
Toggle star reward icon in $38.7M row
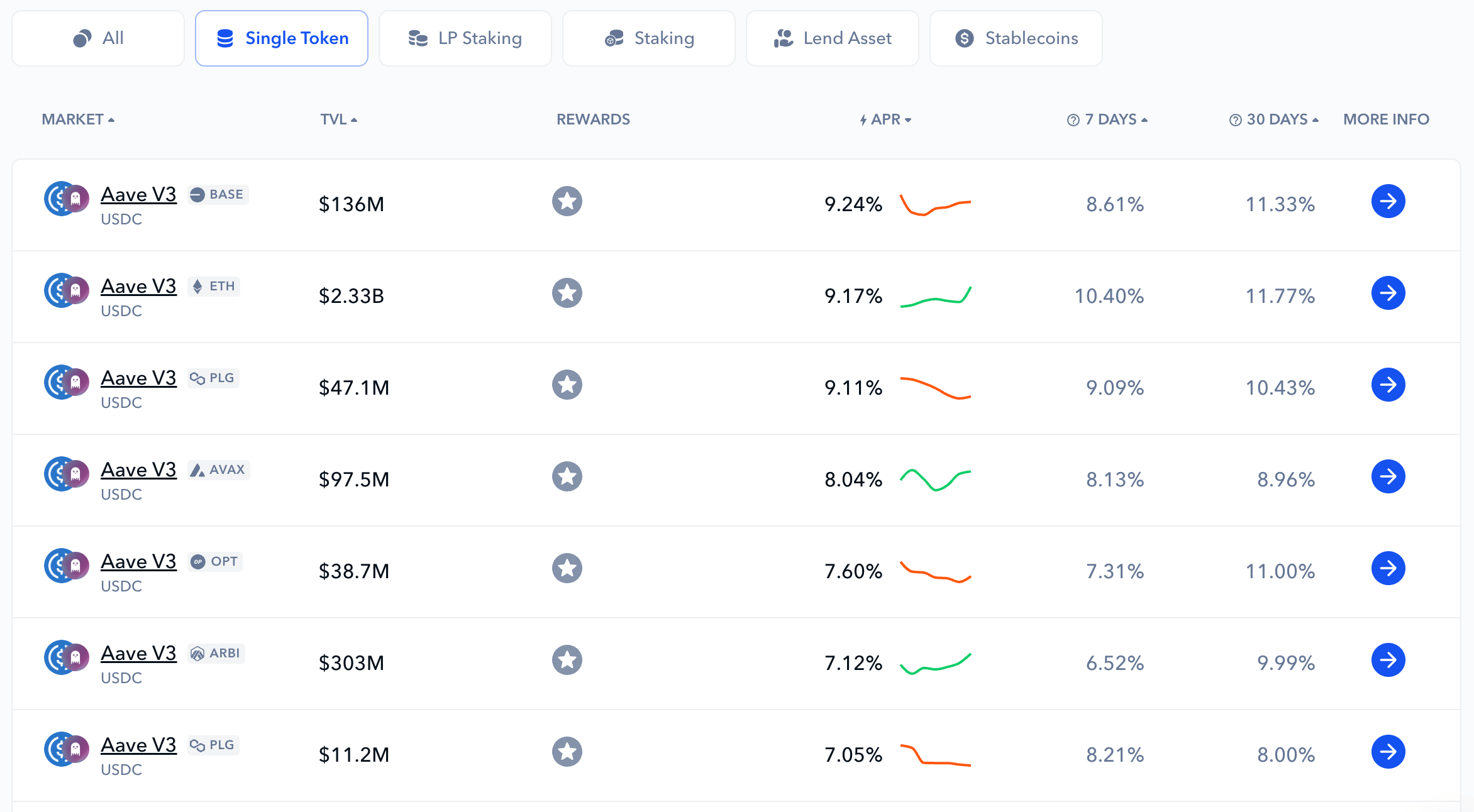(x=567, y=568)
